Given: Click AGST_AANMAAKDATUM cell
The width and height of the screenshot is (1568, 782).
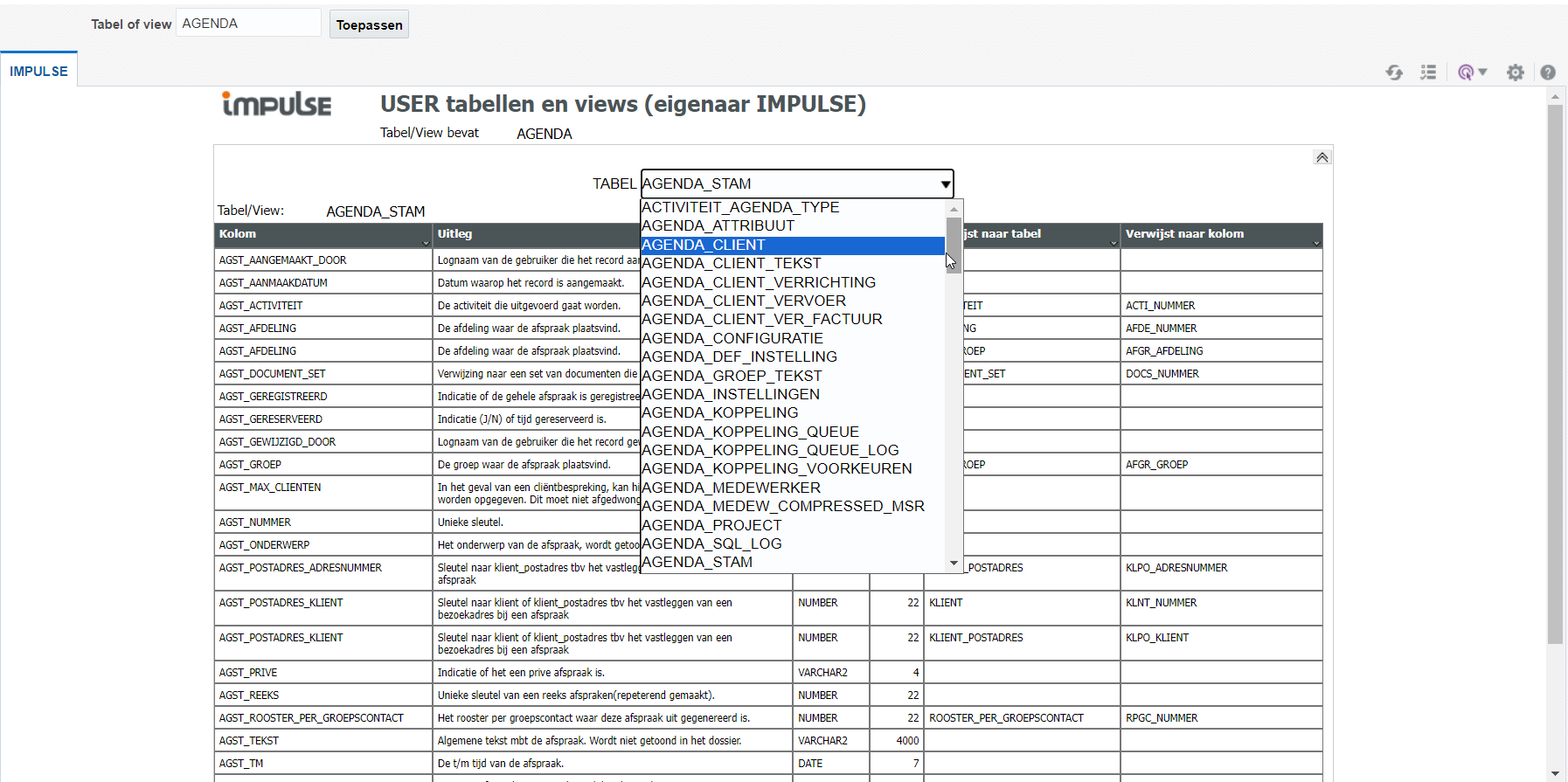Looking at the screenshot, I should [x=323, y=283].
